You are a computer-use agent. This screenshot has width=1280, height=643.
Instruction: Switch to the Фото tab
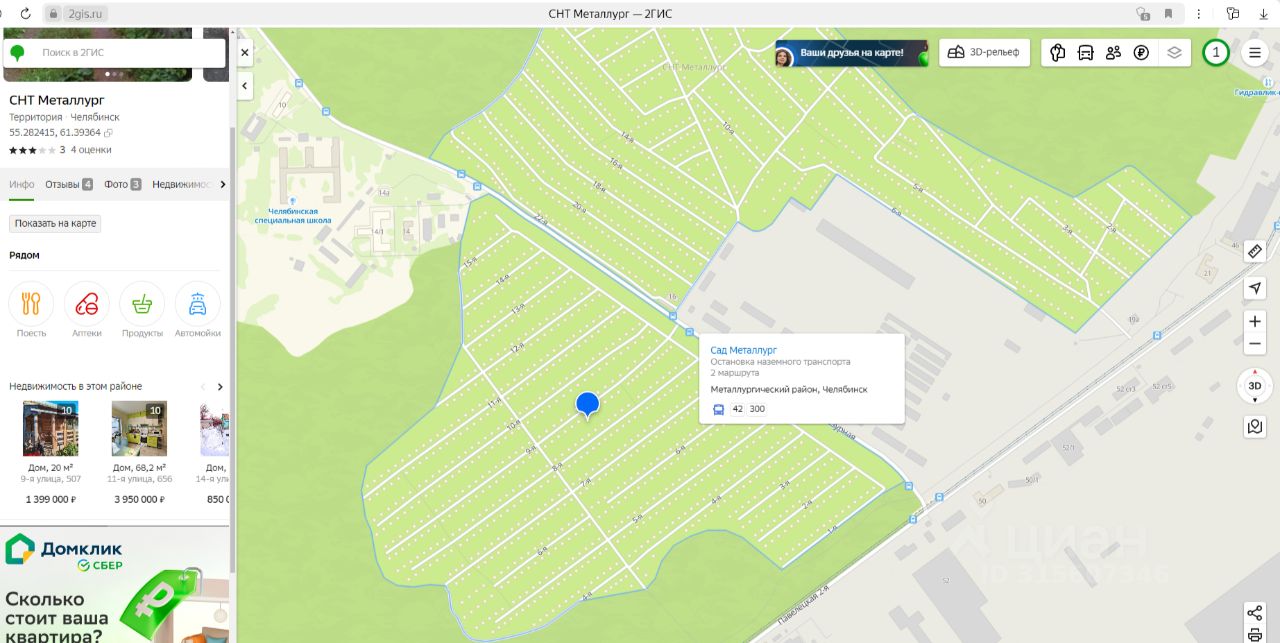click(123, 184)
